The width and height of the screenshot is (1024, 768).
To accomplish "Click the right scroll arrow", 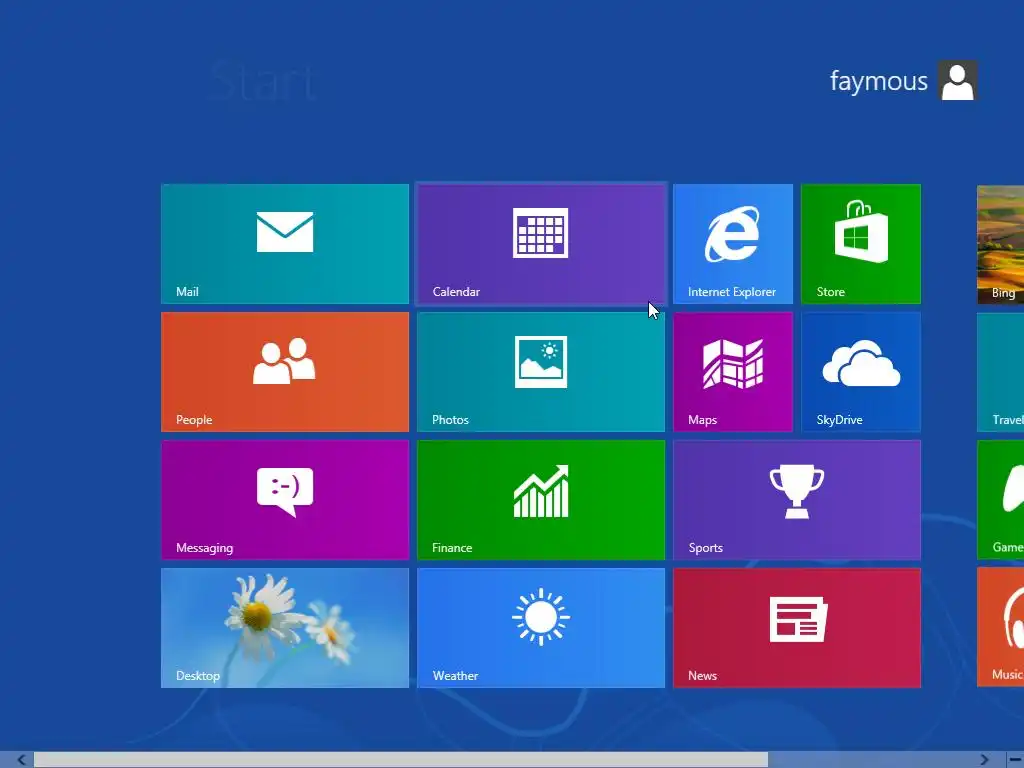I will [984, 760].
